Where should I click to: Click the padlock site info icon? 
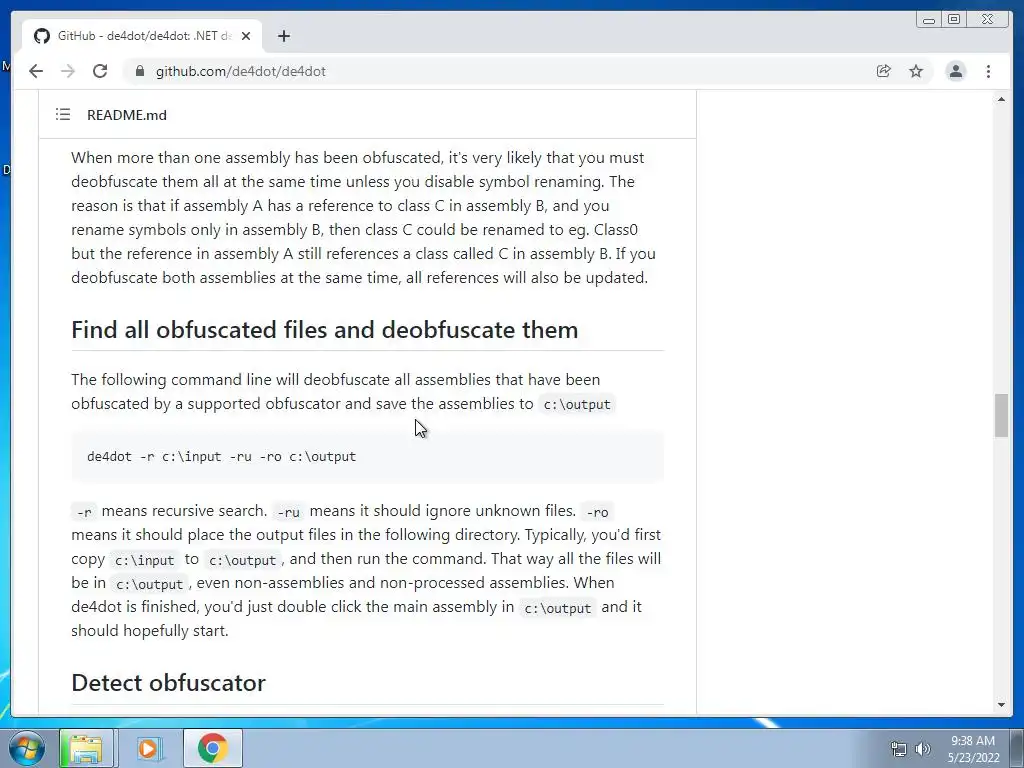pos(139,71)
